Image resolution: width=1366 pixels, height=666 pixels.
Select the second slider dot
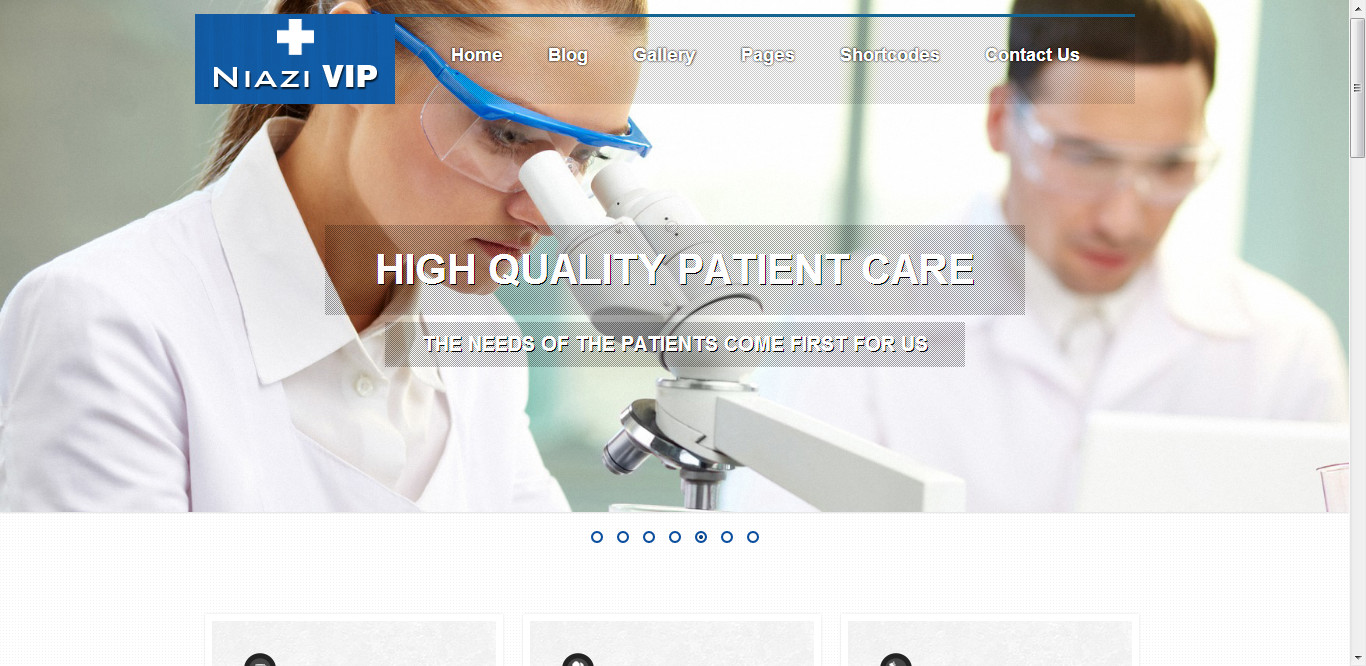[623, 537]
